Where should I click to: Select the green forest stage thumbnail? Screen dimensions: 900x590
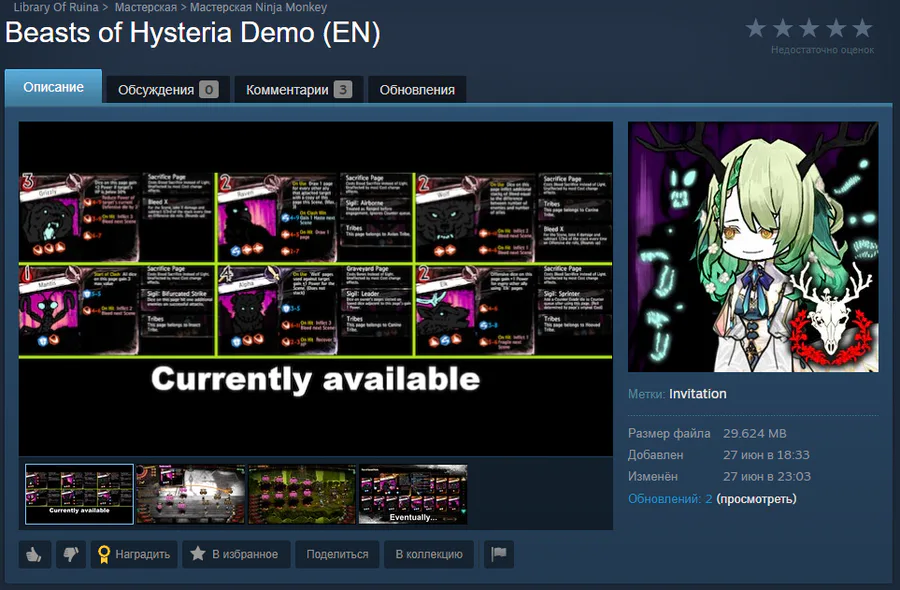pyautogui.click(x=302, y=494)
